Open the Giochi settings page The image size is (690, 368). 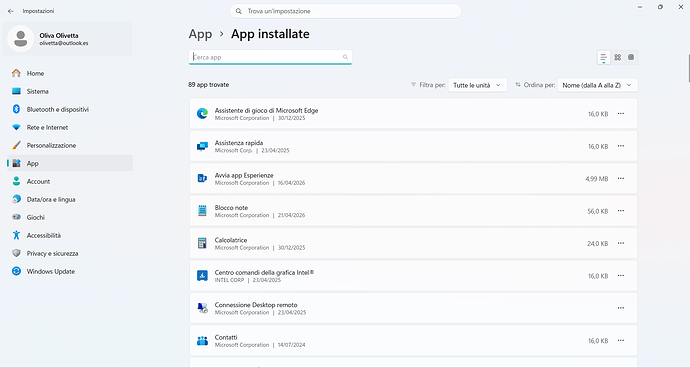tap(70, 217)
